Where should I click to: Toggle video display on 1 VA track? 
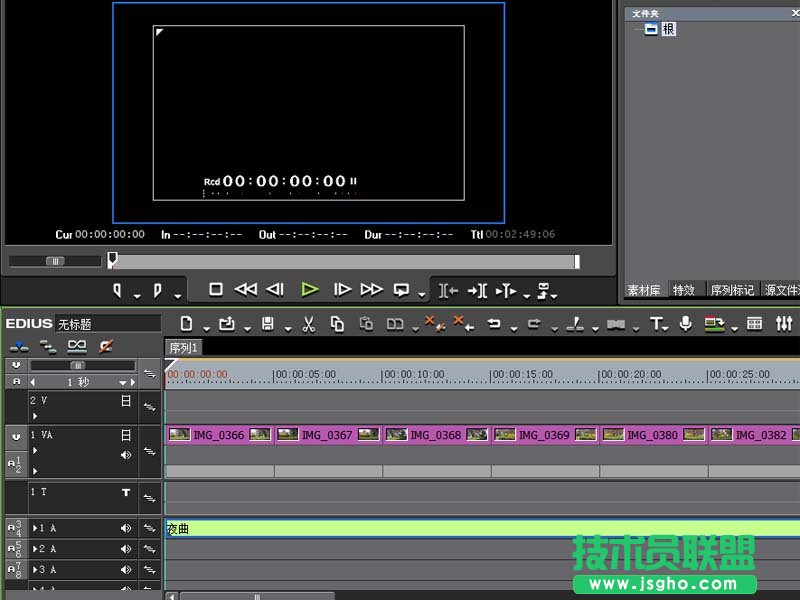(x=126, y=435)
